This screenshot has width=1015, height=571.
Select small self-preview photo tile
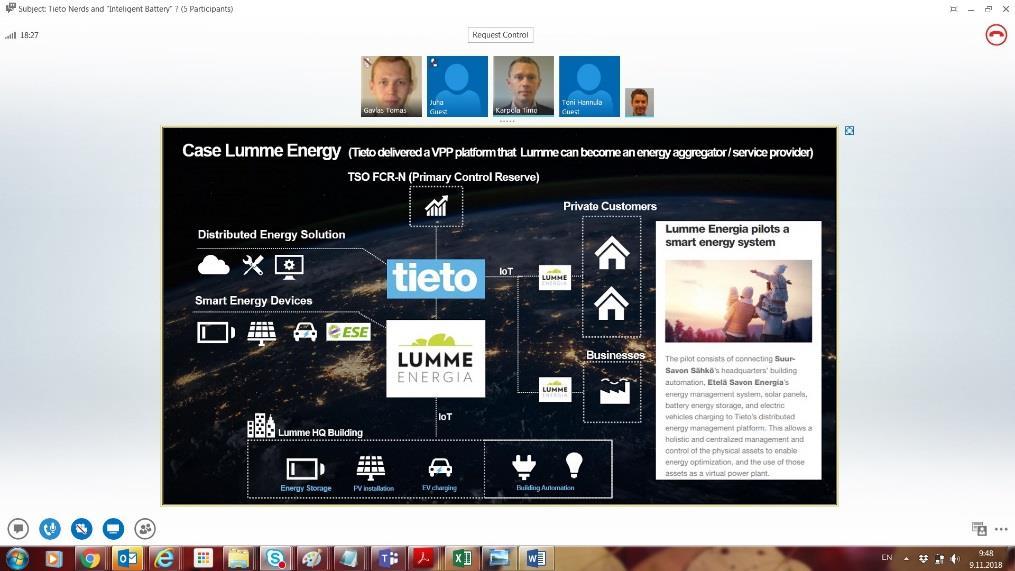coord(639,102)
